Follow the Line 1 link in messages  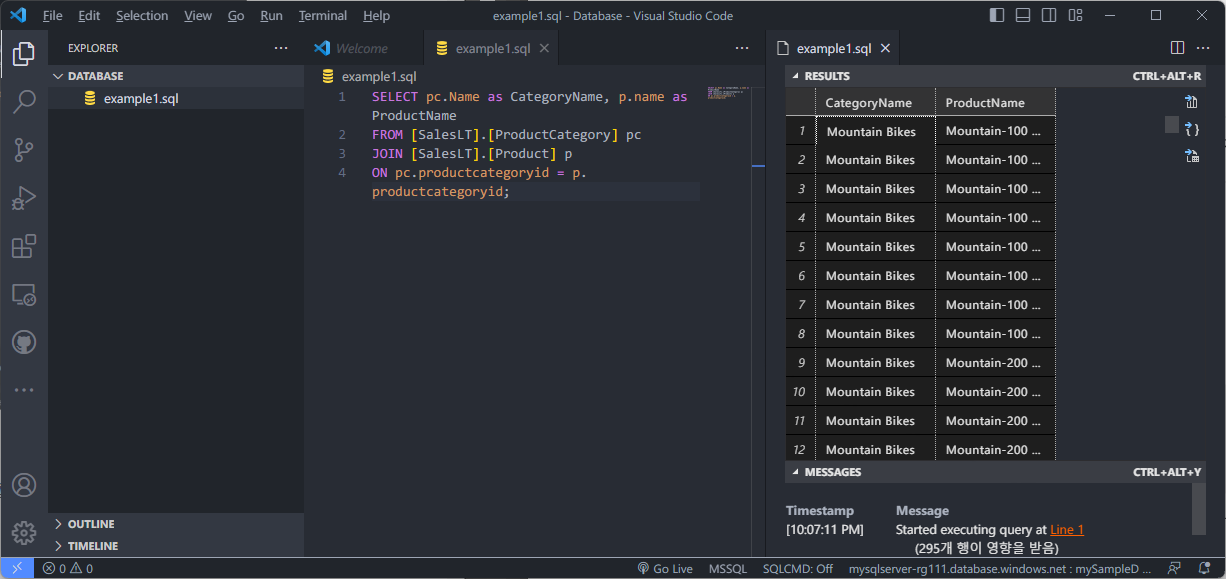pos(1067,530)
